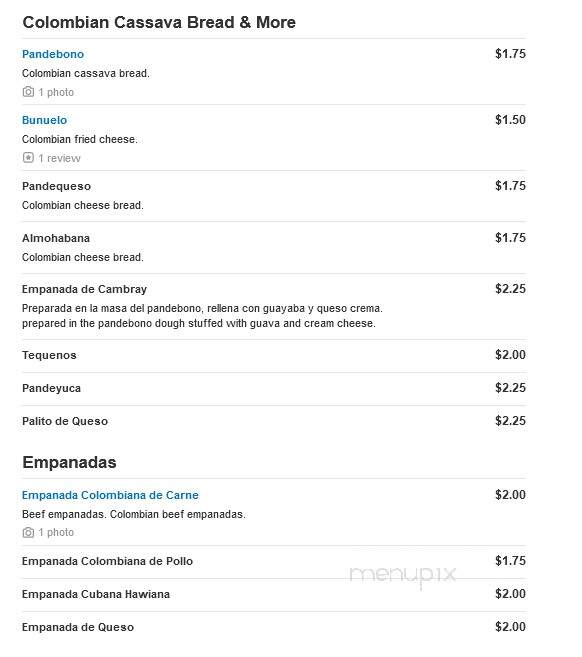Click the Empanada Cubana Hawiana item
Image resolution: width=582 pixels, height=657 pixels.
[x=96, y=595]
